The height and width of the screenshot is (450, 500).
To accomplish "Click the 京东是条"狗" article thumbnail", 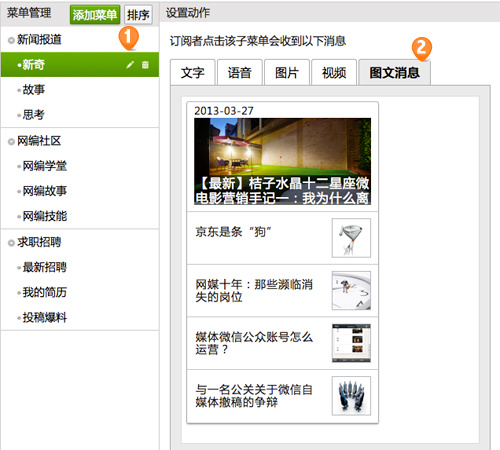I will point(351,238).
